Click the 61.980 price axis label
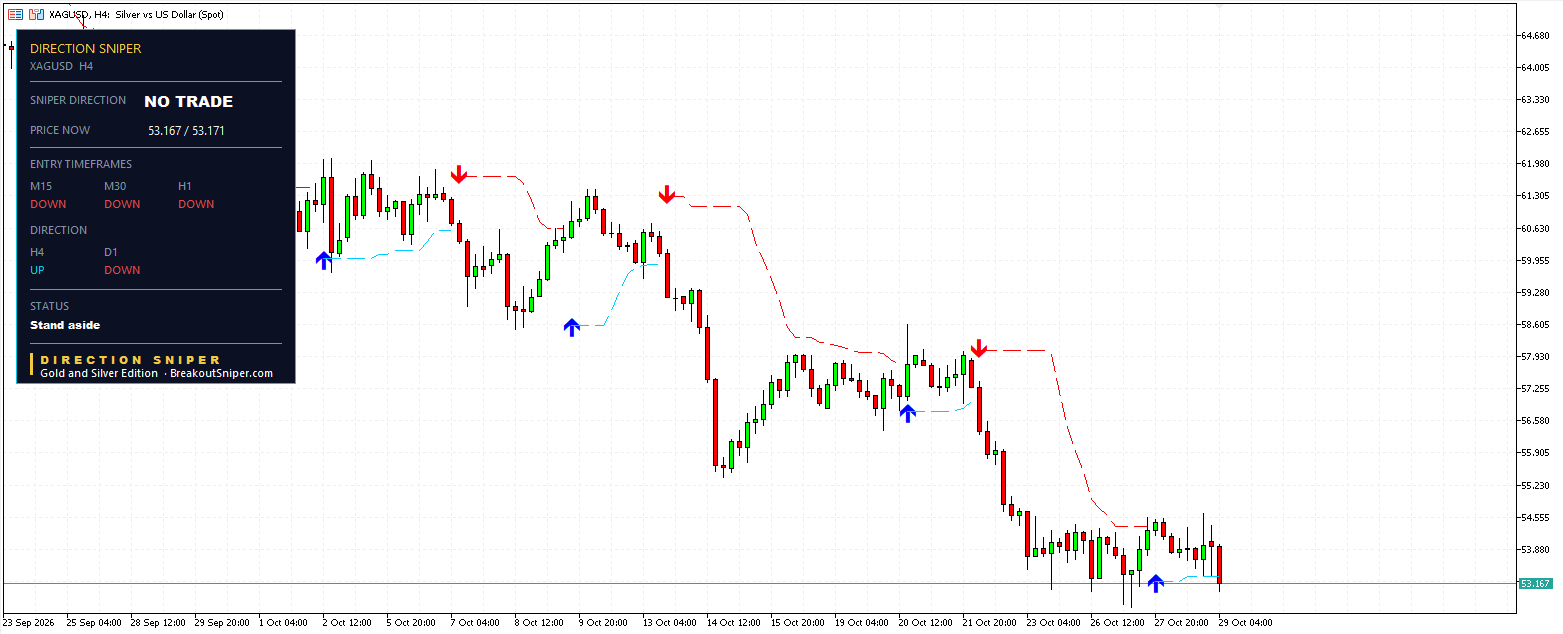The image size is (1563, 634). tap(1535, 164)
